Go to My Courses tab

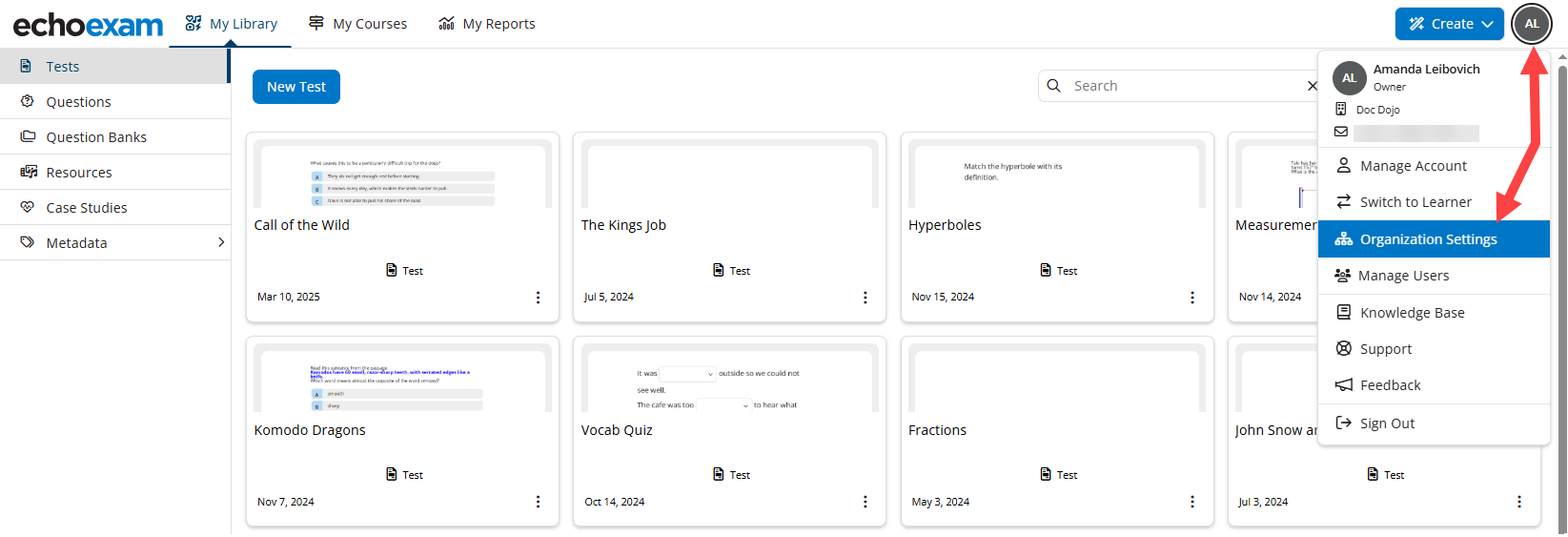[x=358, y=24]
